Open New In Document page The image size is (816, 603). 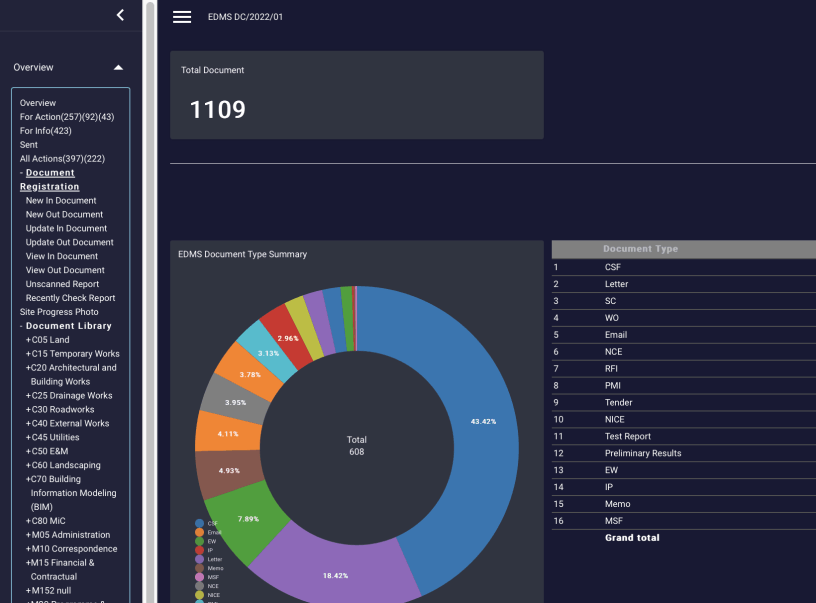pyautogui.click(x=61, y=201)
